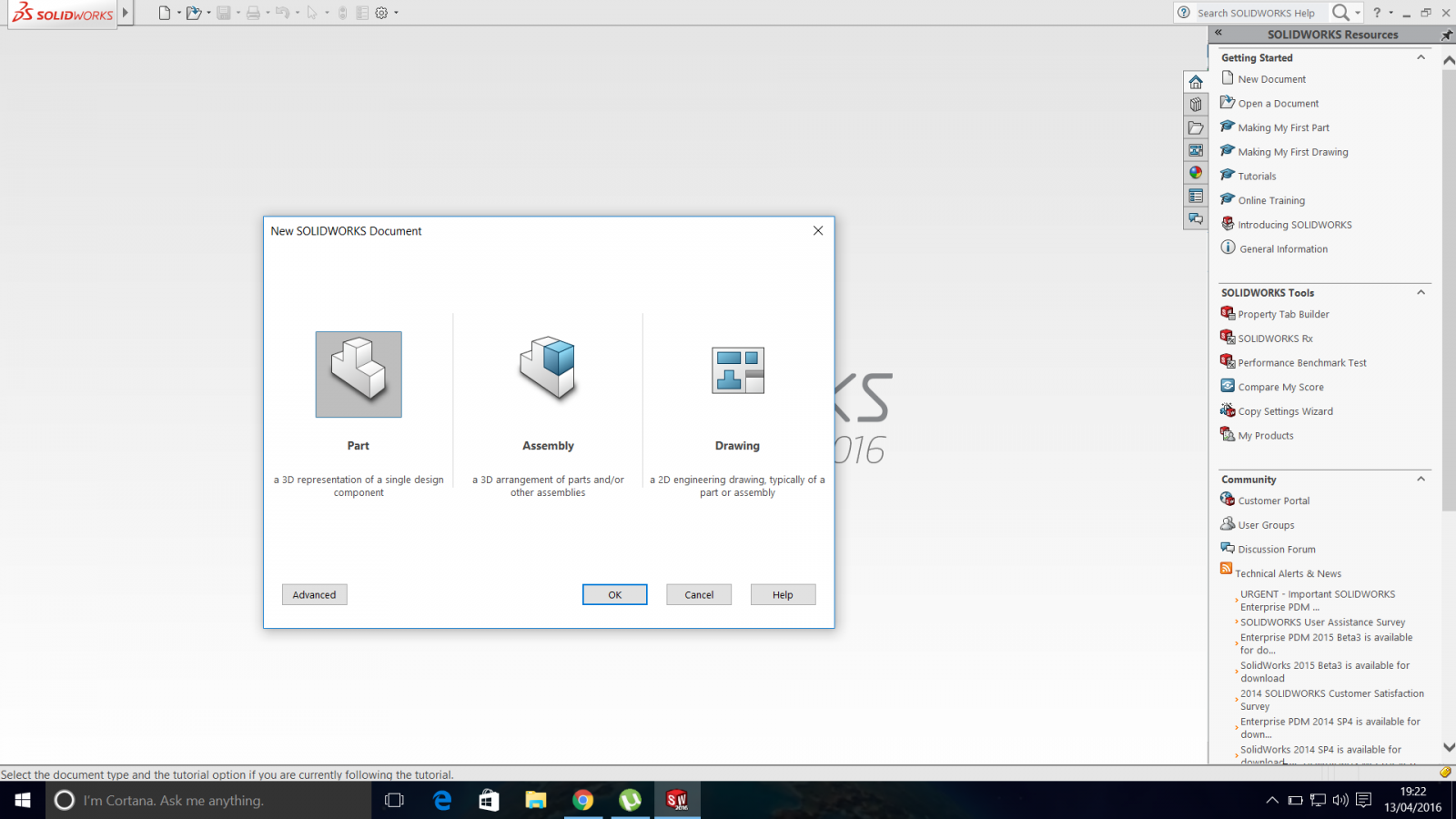Click the My Products link
This screenshot has height=819, width=1456.
pyautogui.click(x=1265, y=436)
